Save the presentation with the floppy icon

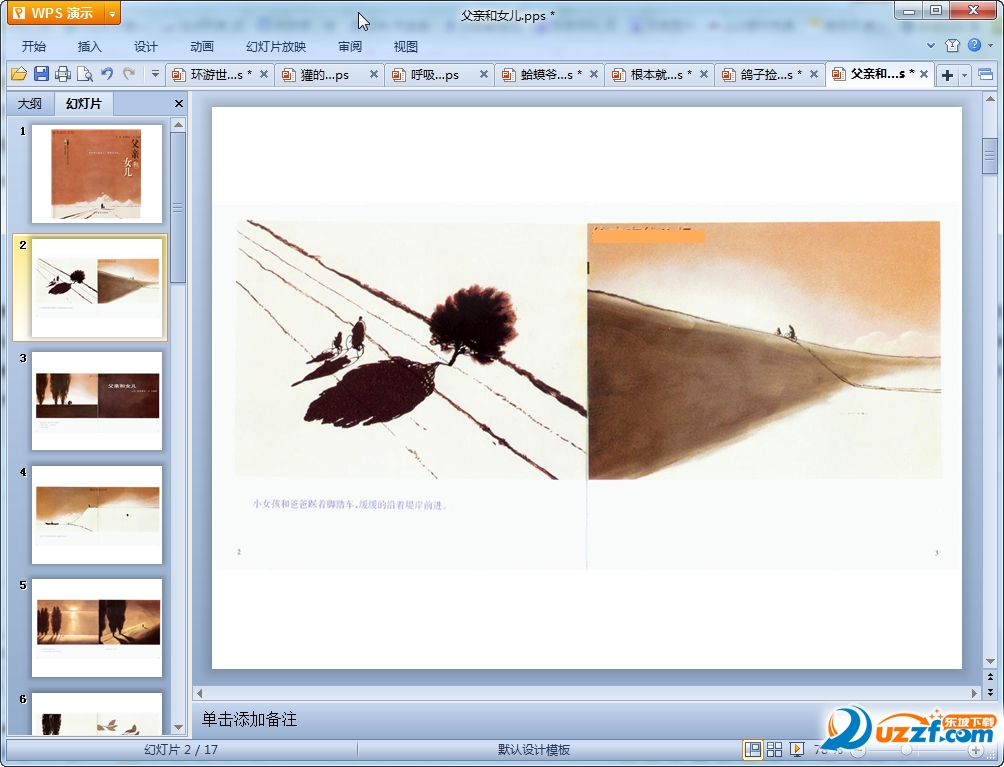[x=41, y=74]
